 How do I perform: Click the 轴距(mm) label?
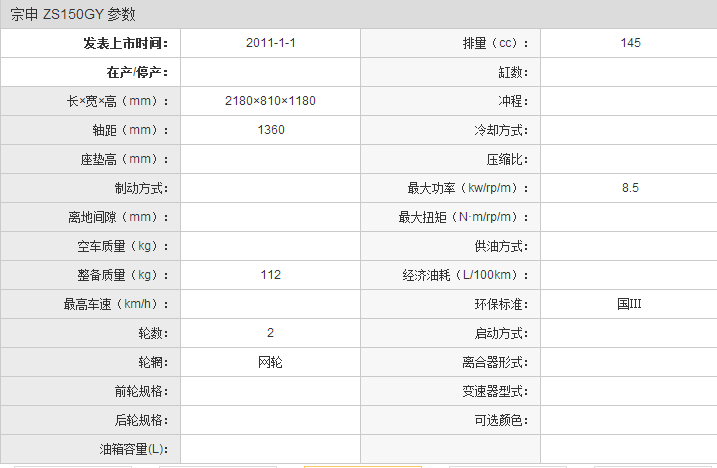(130, 130)
